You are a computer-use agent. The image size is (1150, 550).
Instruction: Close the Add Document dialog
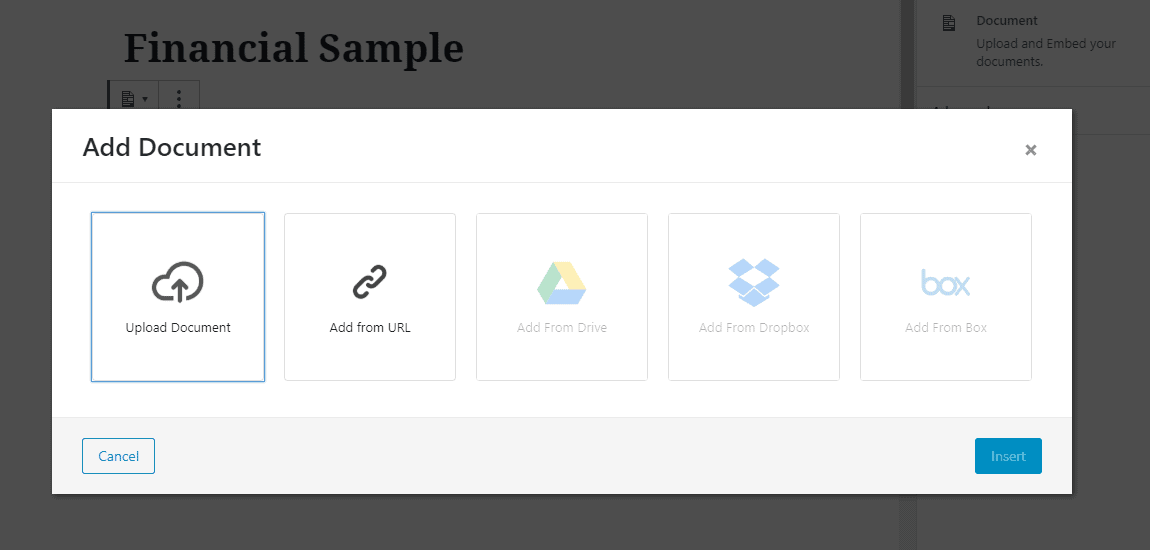[1030, 150]
